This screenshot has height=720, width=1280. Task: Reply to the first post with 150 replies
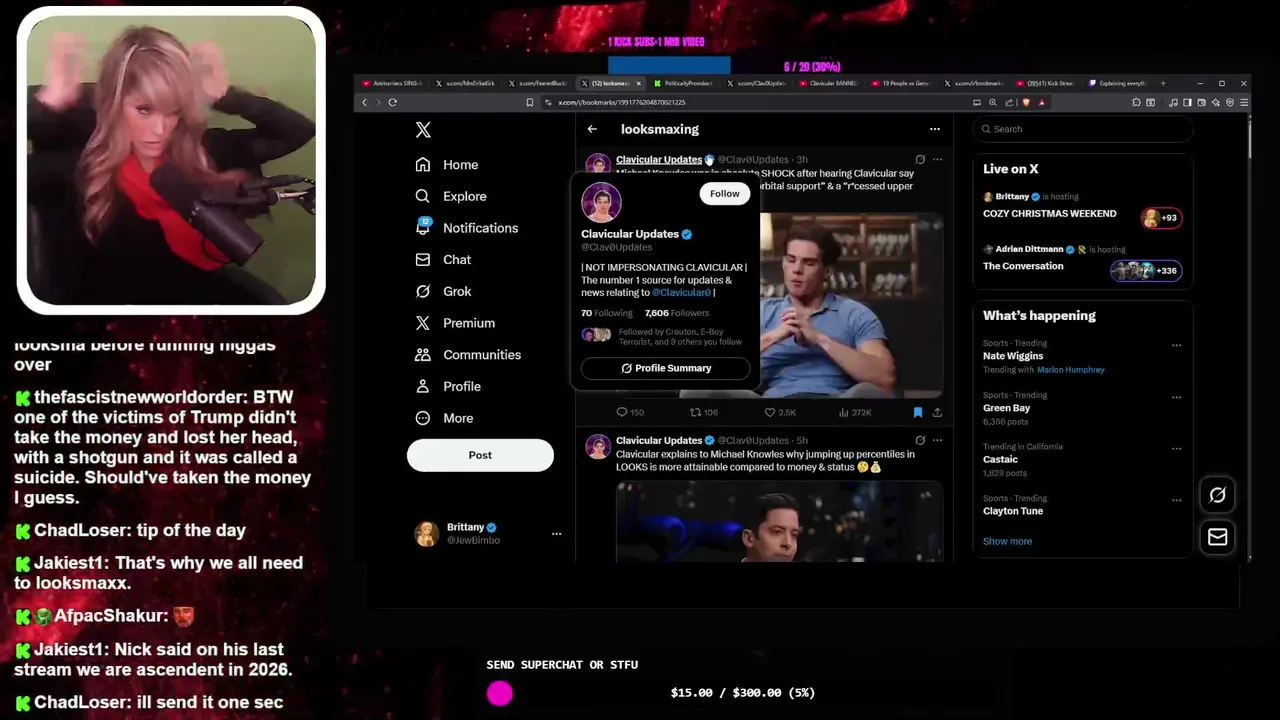(630, 412)
